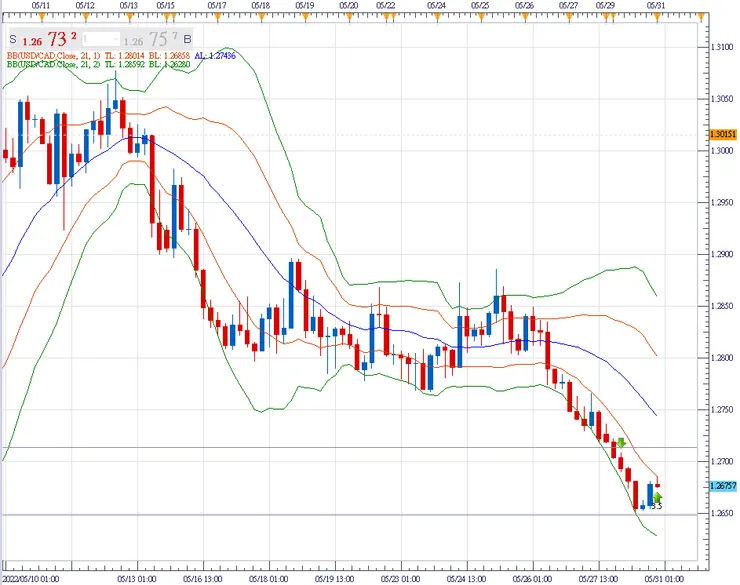The image size is (740, 585).
Task: Select the orange BB(USD/CAD.Close, 21, 1) indicator label
Action: pyautogui.click(x=53, y=56)
